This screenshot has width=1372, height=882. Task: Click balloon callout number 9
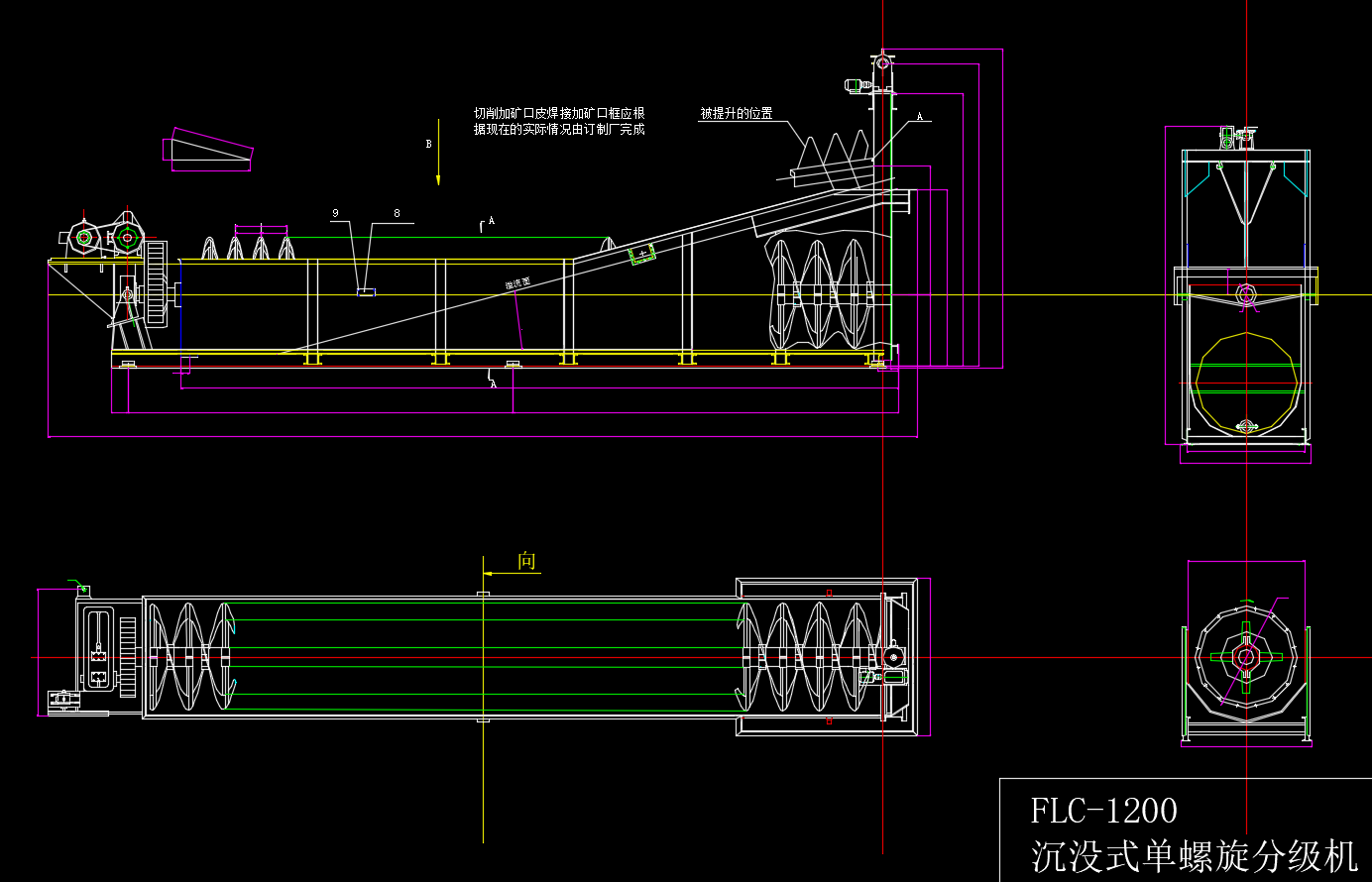336,213
